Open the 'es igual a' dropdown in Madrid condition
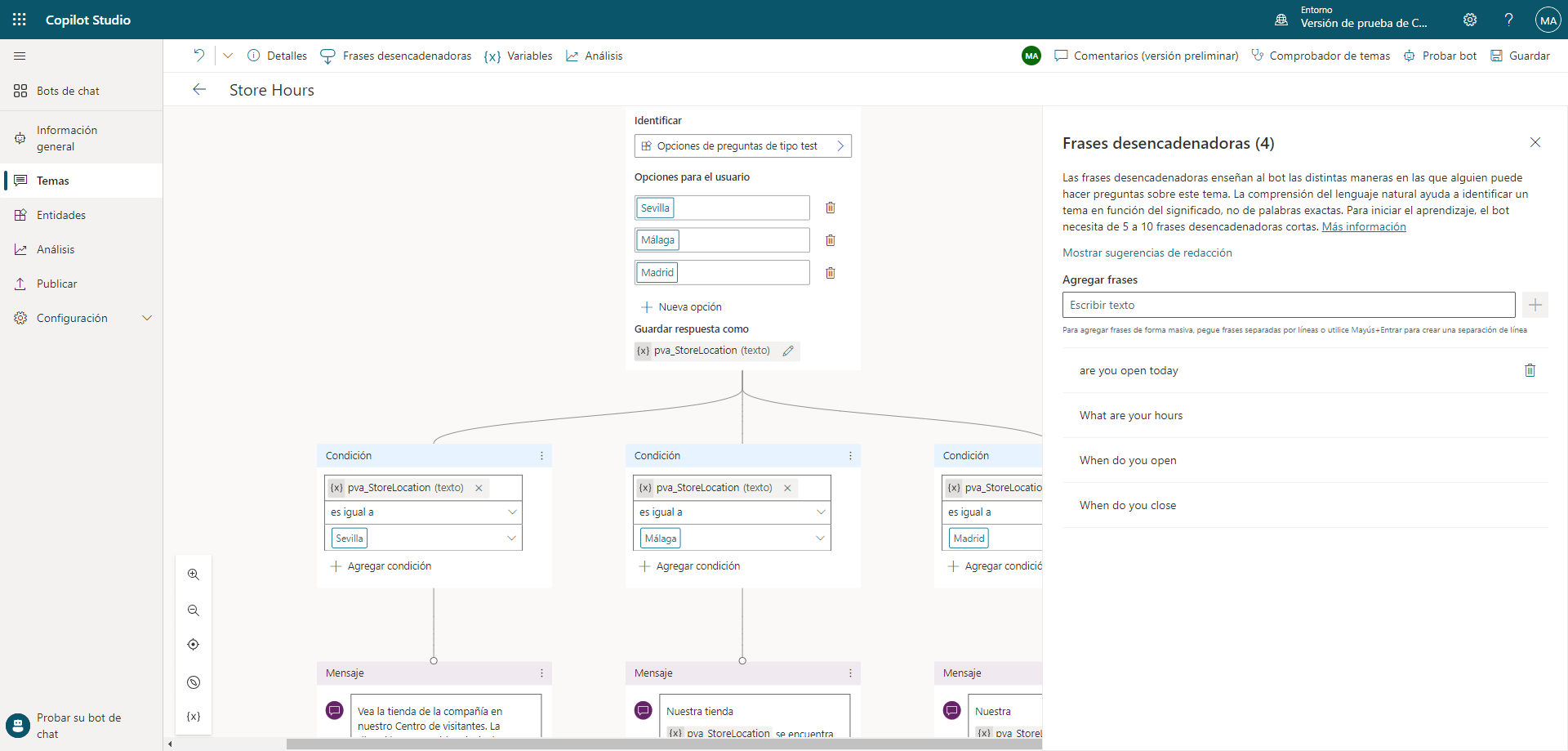The width and height of the screenshot is (1568, 751). 992,512
